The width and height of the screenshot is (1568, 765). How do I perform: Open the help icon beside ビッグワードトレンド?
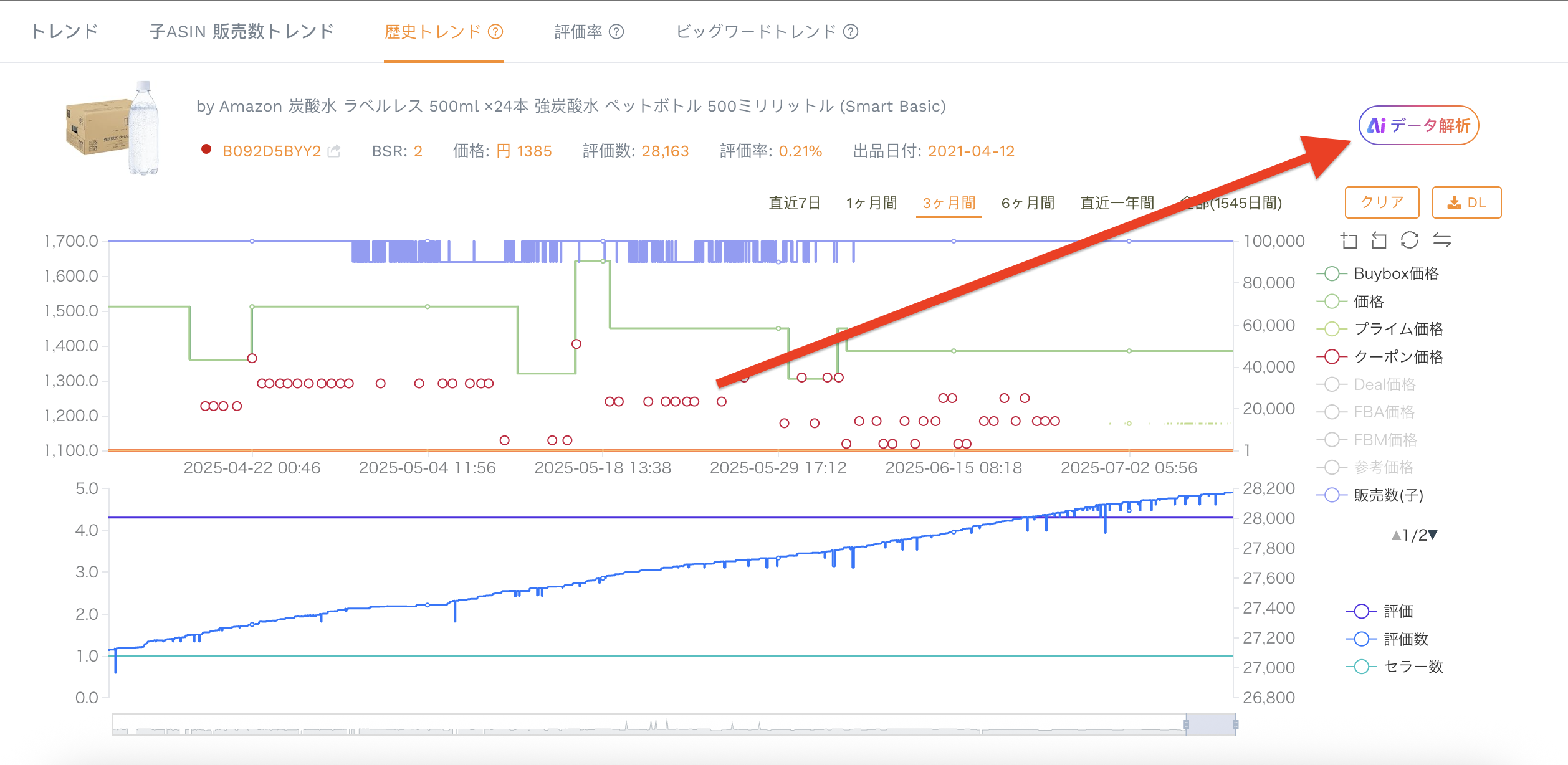coord(851,32)
